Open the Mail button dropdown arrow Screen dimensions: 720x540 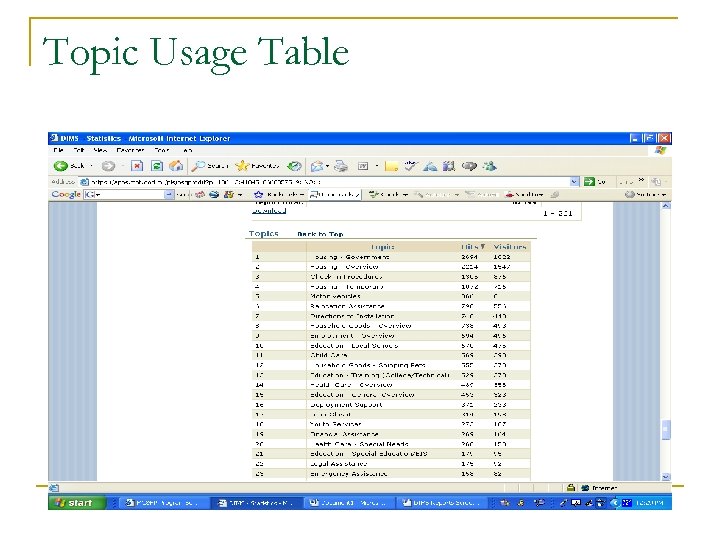(327, 166)
